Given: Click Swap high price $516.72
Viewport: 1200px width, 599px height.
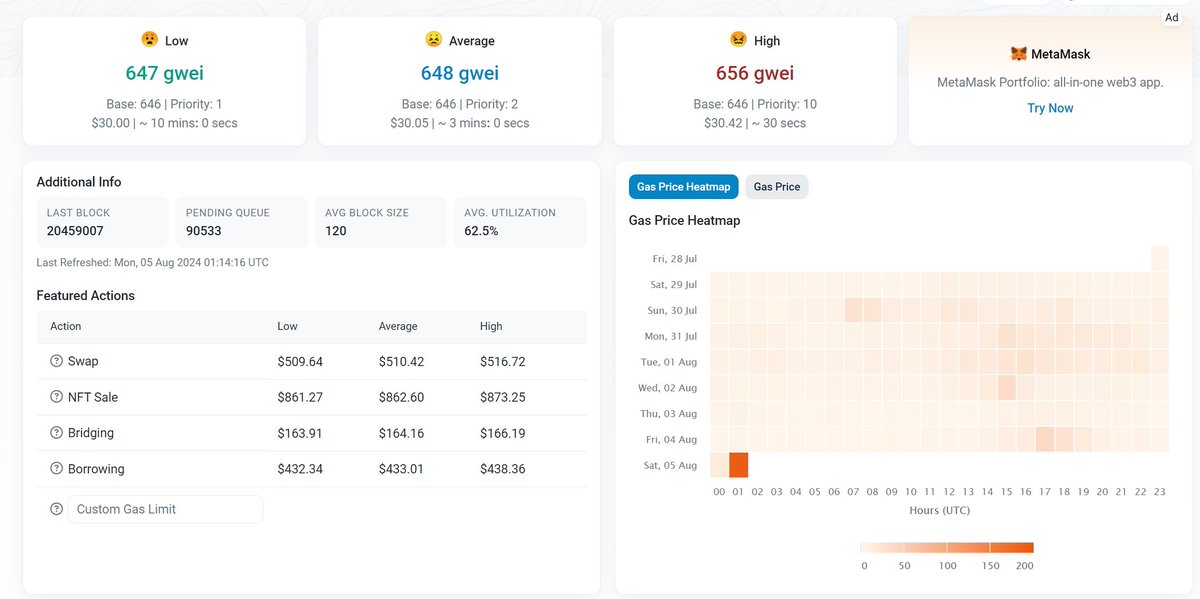Looking at the screenshot, I should (502, 361).
